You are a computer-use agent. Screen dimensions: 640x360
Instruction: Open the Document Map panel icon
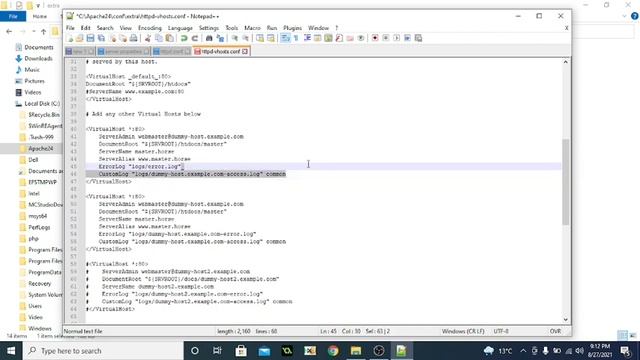click(x=328, y=38)
